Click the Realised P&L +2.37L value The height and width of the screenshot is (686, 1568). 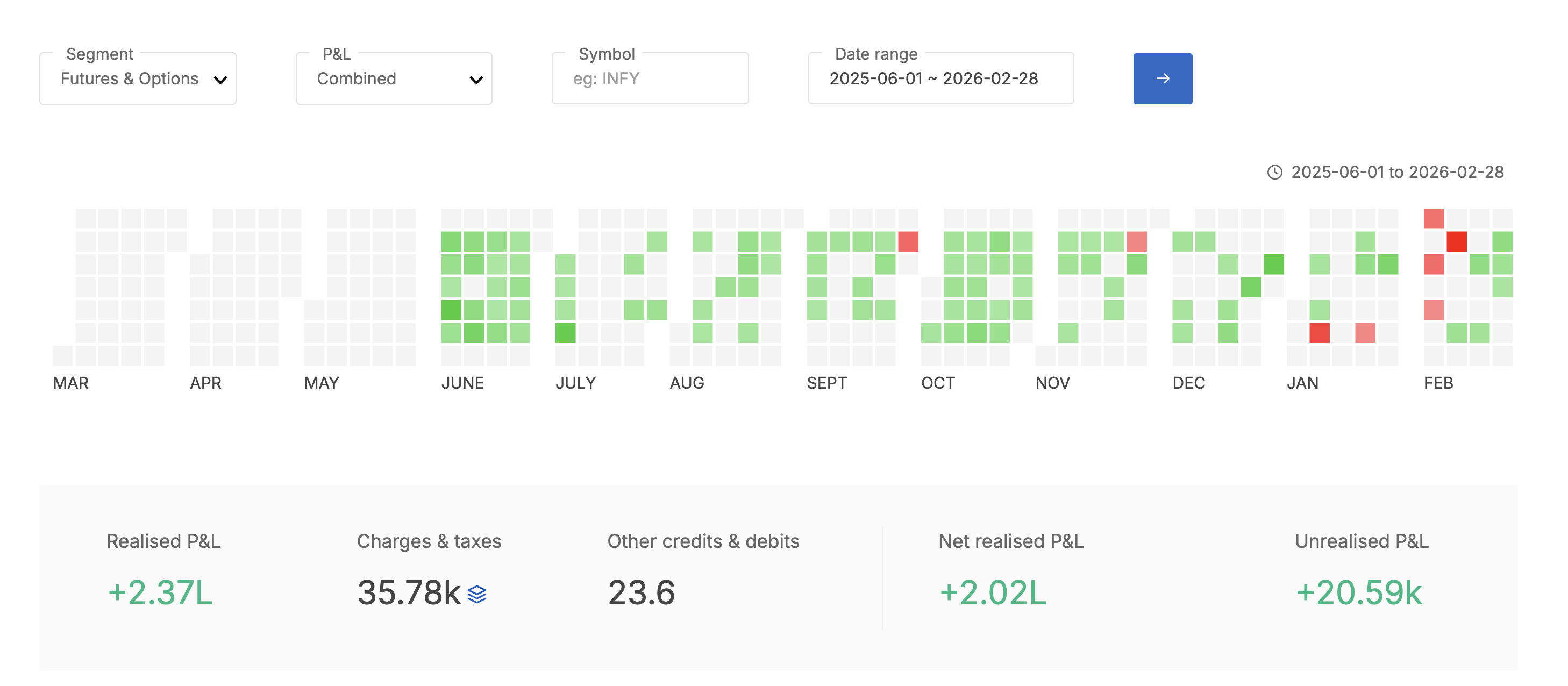pyautogui.click(x=160, y=592)
